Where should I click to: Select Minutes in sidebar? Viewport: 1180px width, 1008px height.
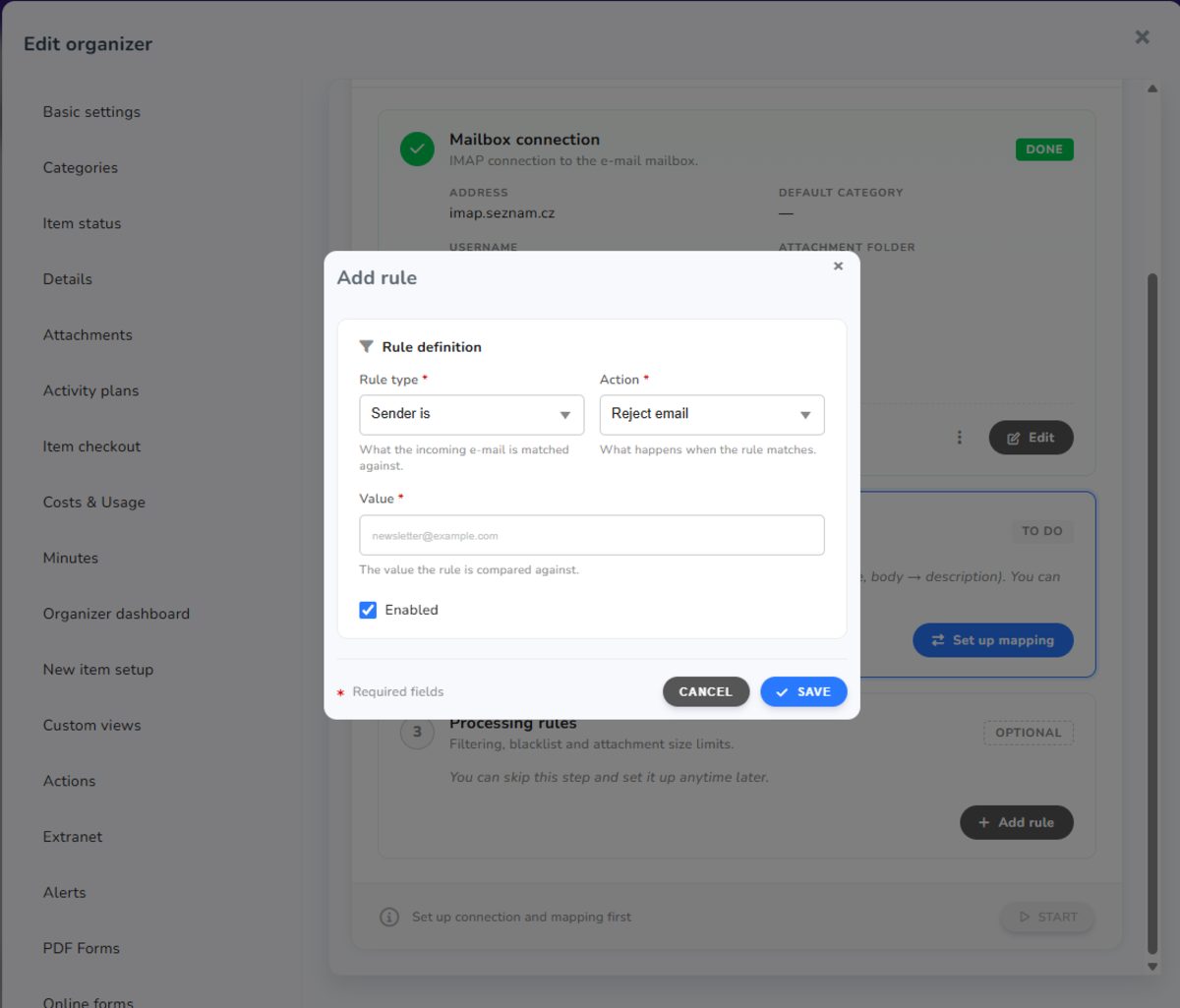click(x=71, y=558)
